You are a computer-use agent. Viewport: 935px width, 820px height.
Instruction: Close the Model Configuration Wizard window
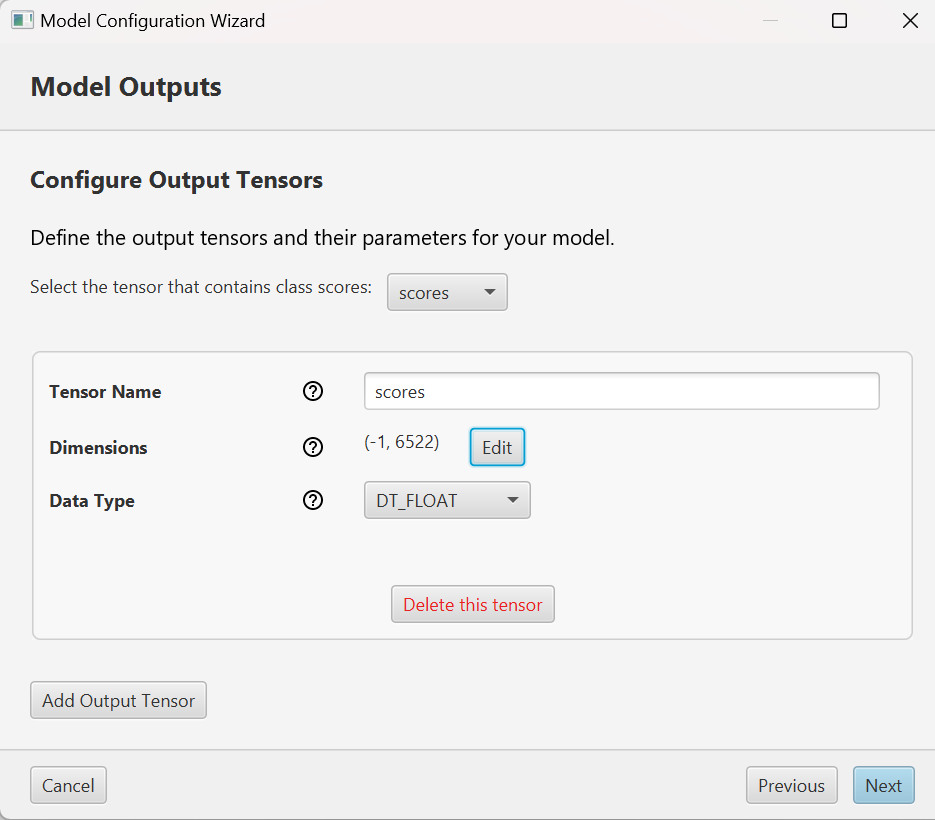909,21
